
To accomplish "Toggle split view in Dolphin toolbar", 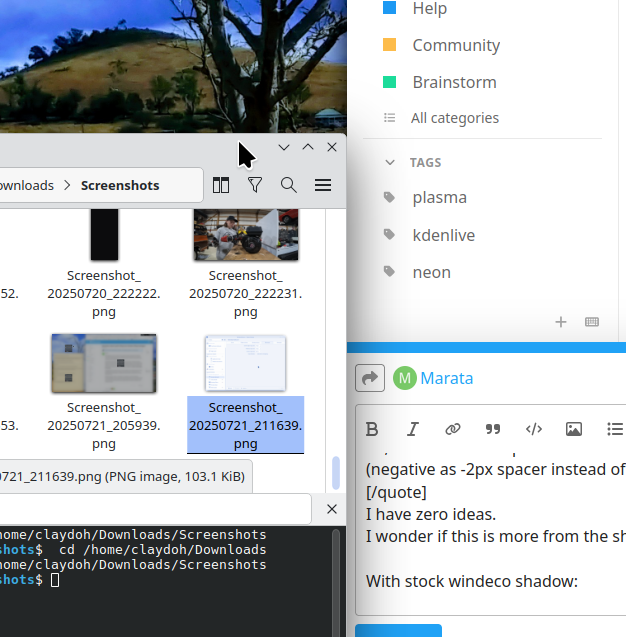I will tap(221, 185).
